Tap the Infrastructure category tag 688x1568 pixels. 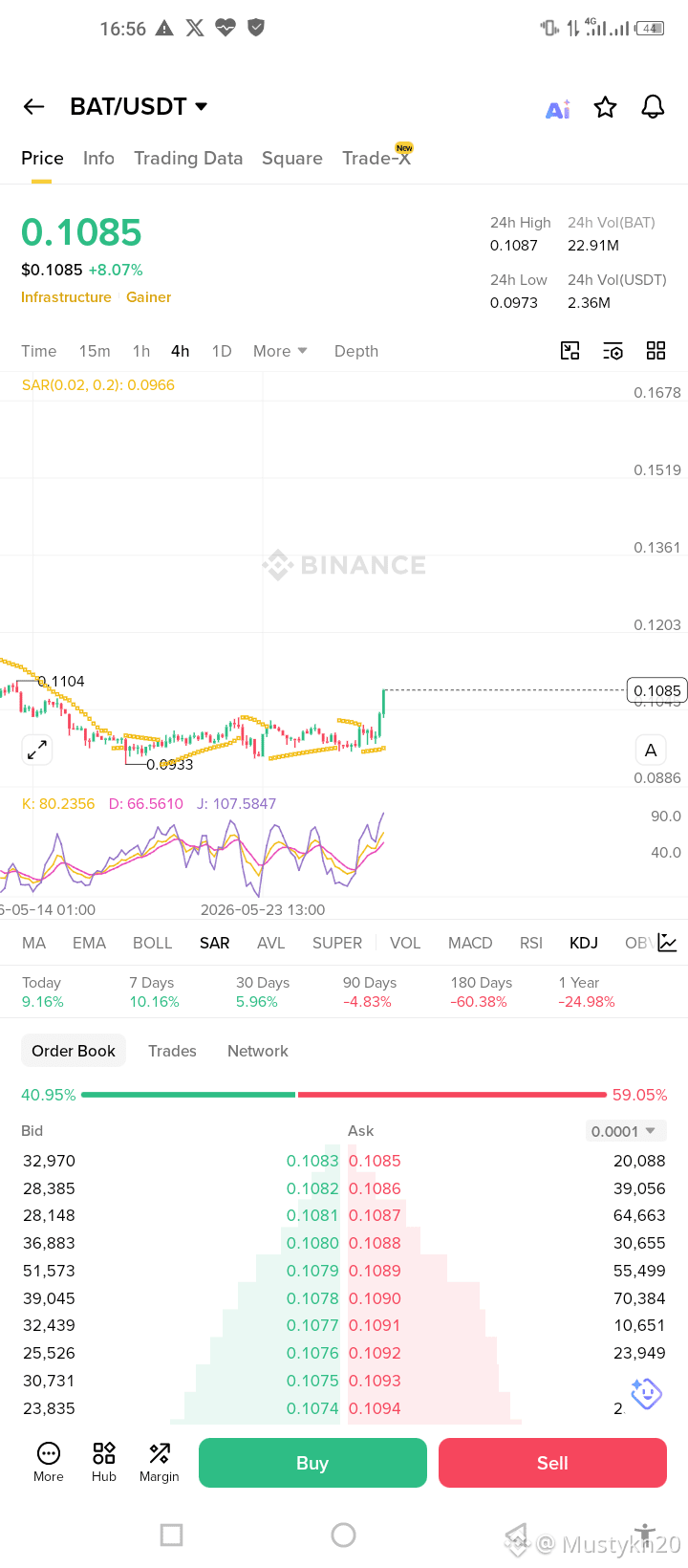66,297
